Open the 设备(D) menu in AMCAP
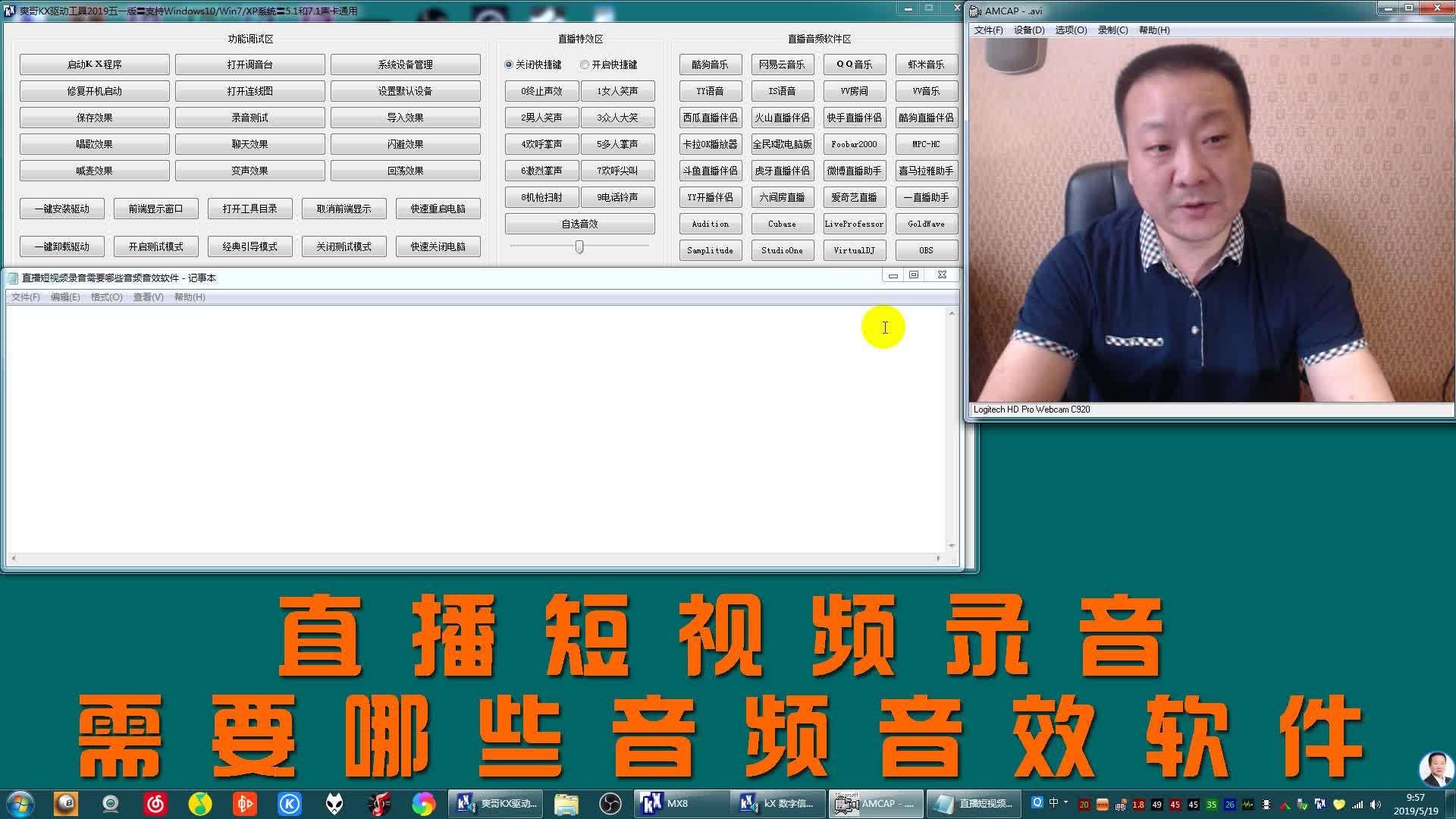Viewport: 1456px width, 819px height. [1028, 30]
